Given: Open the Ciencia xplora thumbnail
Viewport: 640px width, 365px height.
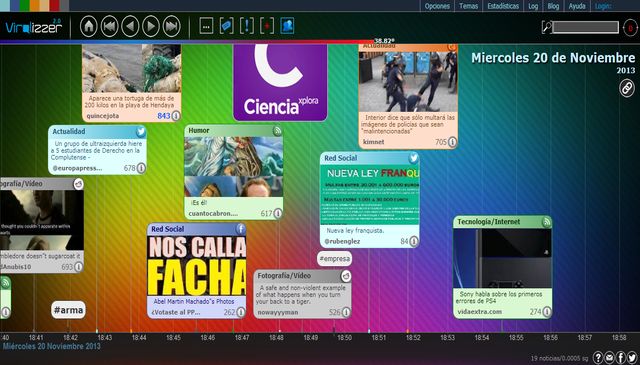Looking at the screenshot, I should [280, 83].
